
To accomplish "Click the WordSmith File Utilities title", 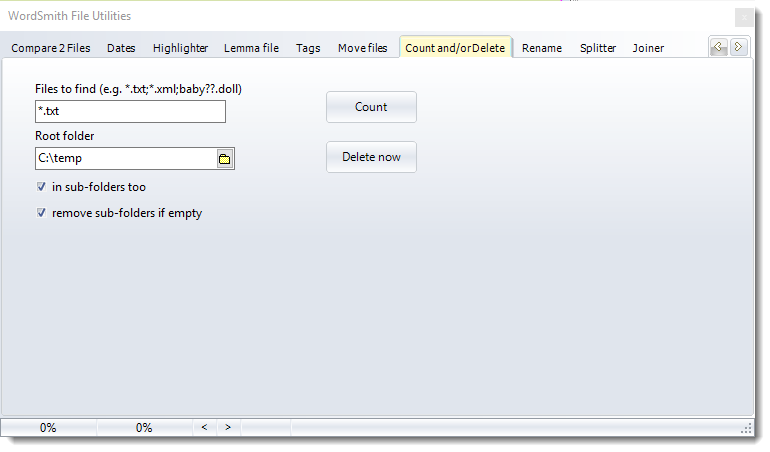I will click(x=70, y=16).
